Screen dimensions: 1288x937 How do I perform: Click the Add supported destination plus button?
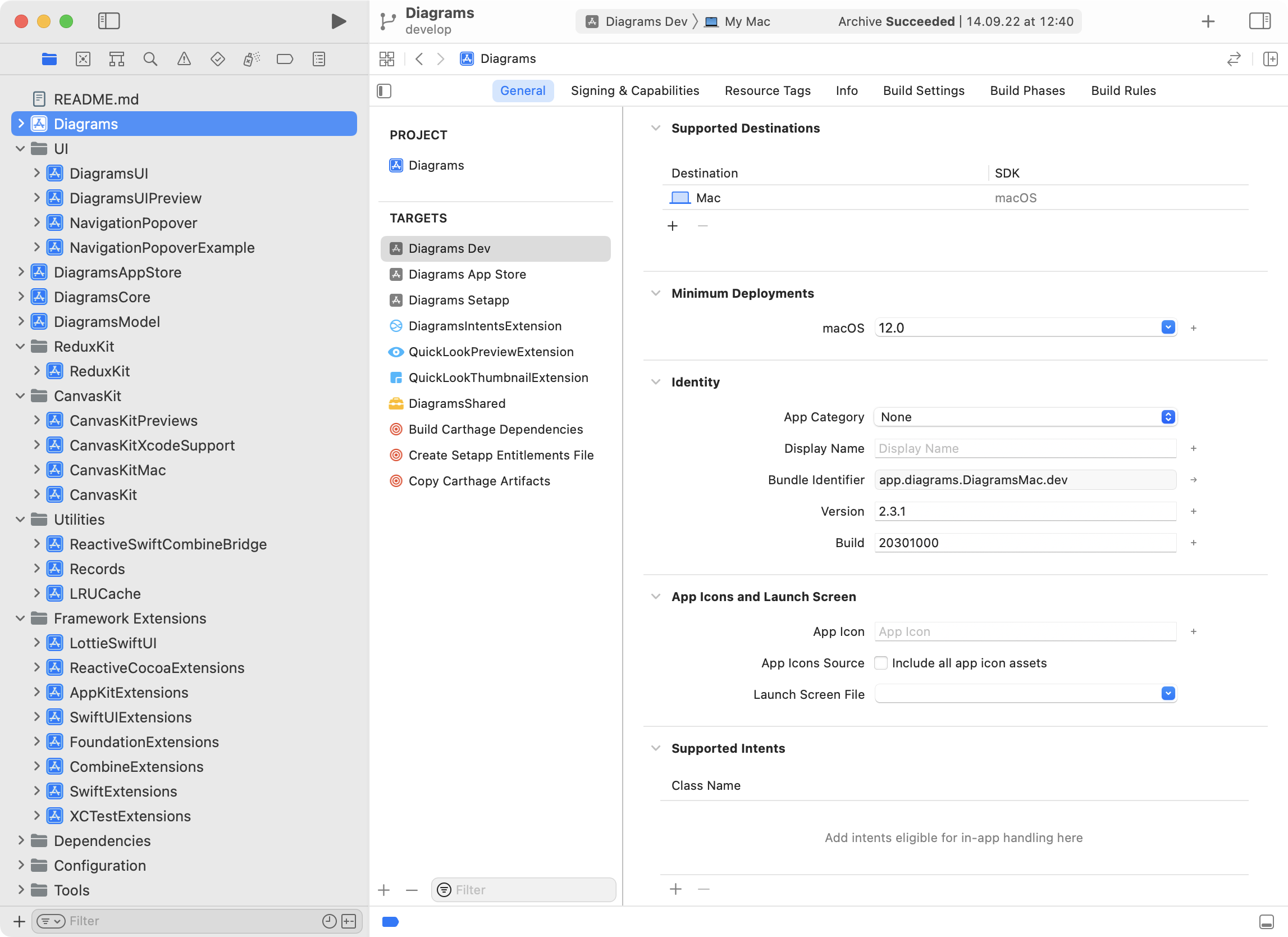click(x=672, y=225)
